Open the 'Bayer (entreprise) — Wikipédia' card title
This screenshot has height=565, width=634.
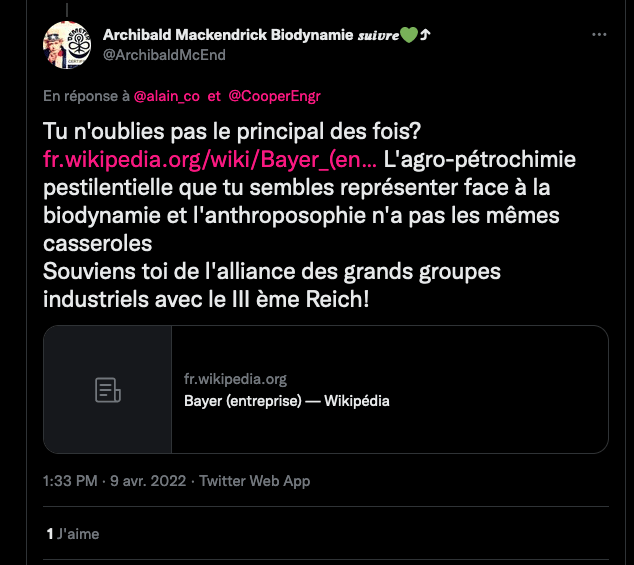point(286,401)
